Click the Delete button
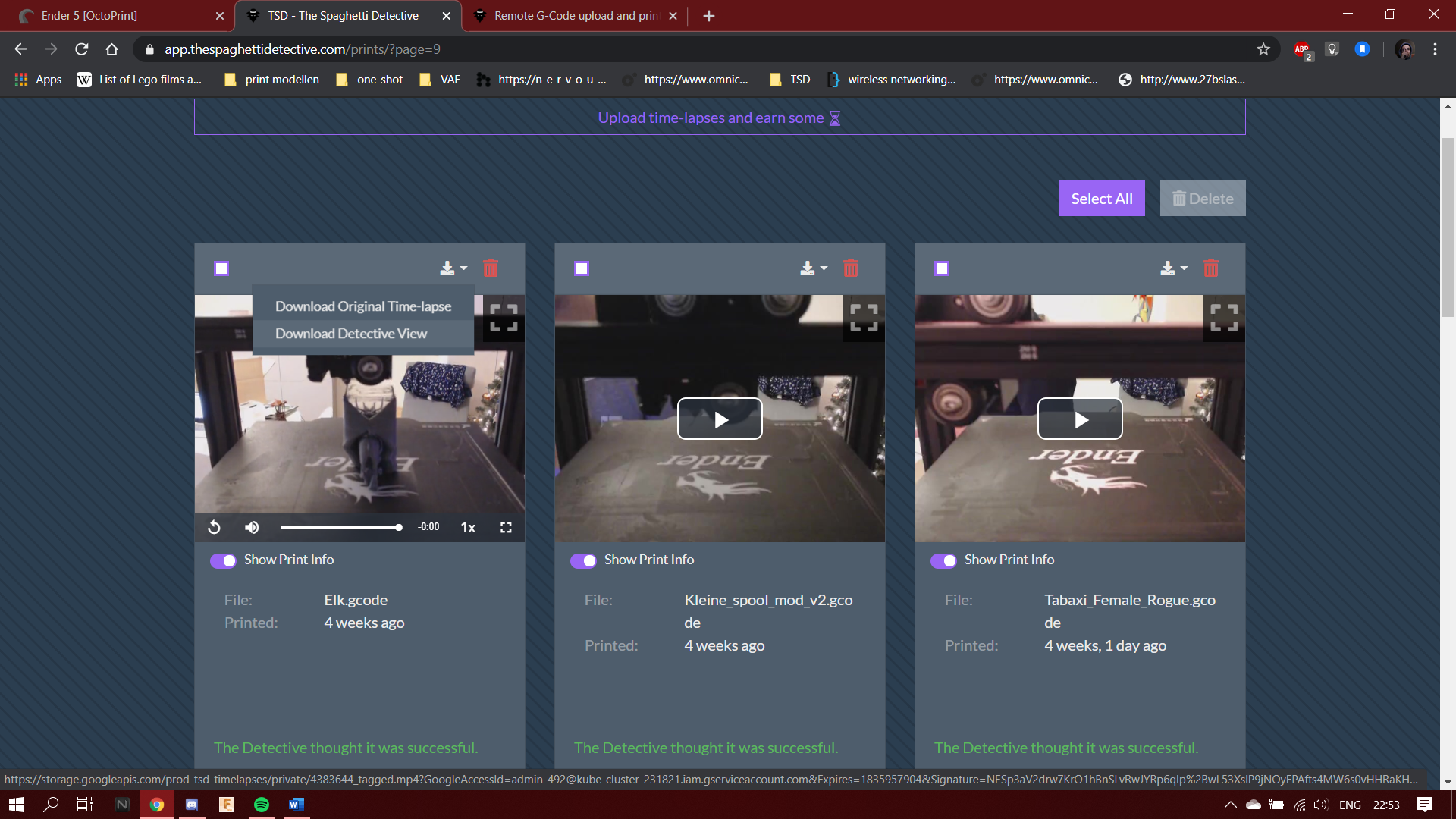 pyautogui.click(x=1203, y=199)
